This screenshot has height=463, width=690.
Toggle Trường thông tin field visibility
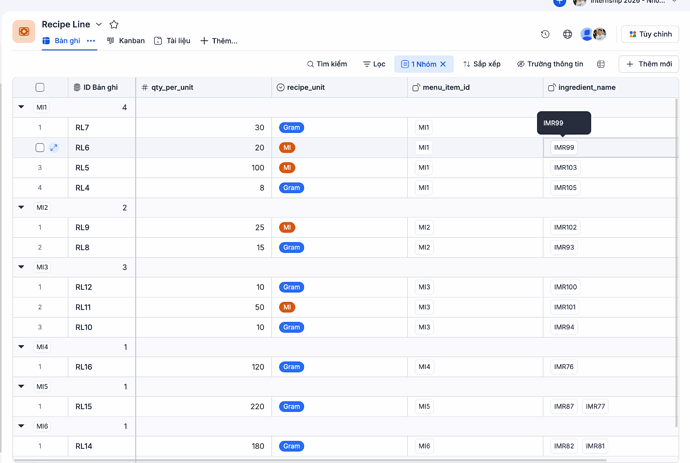[x=550, y=64]
